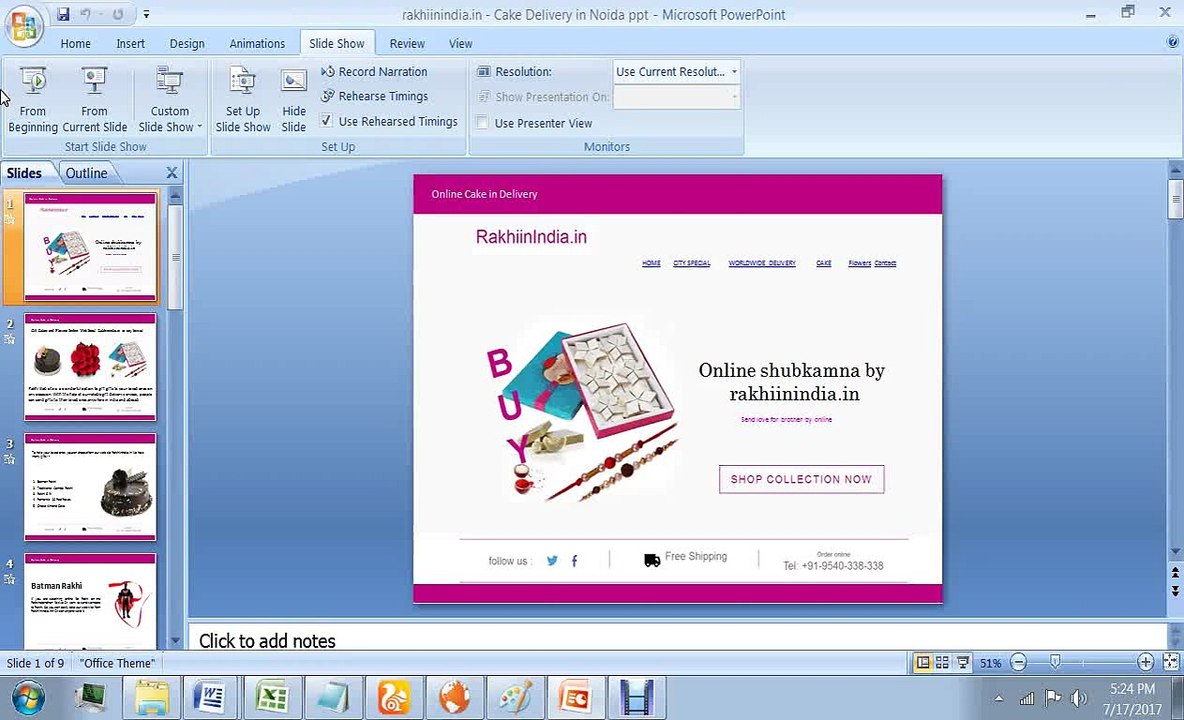Click the SHOP COLLECTION NOW button
Screen dimensions: 1184x720
click(801, 479)
